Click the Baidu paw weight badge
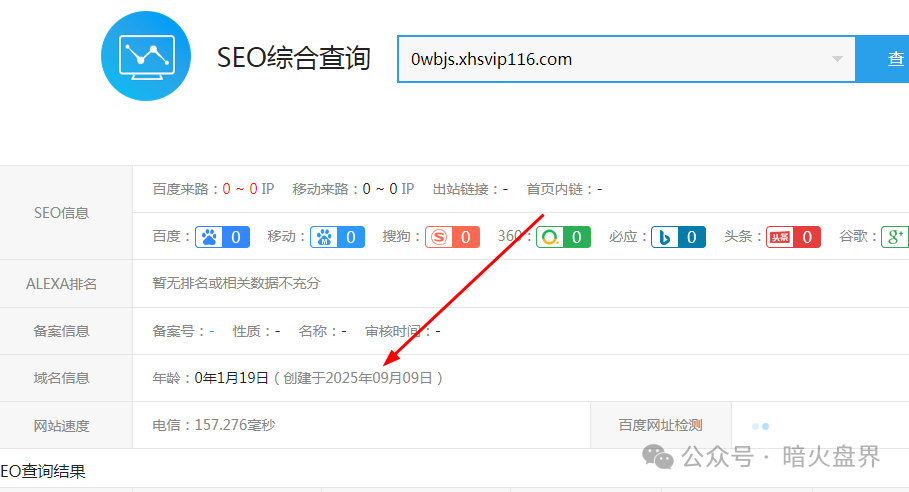Screen dimensions: 909x492 223,237
